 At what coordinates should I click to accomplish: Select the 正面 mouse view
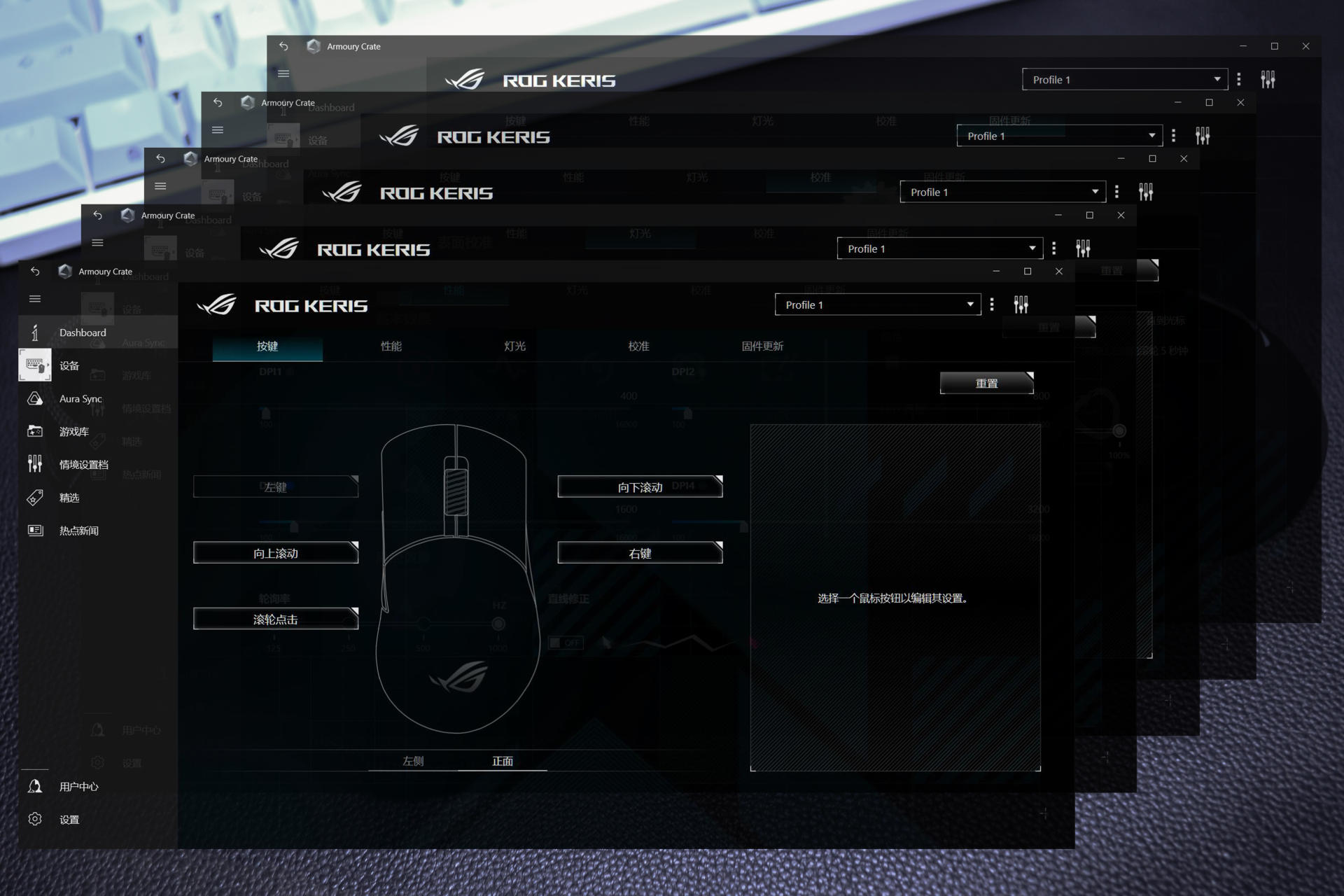pos(502,761)
